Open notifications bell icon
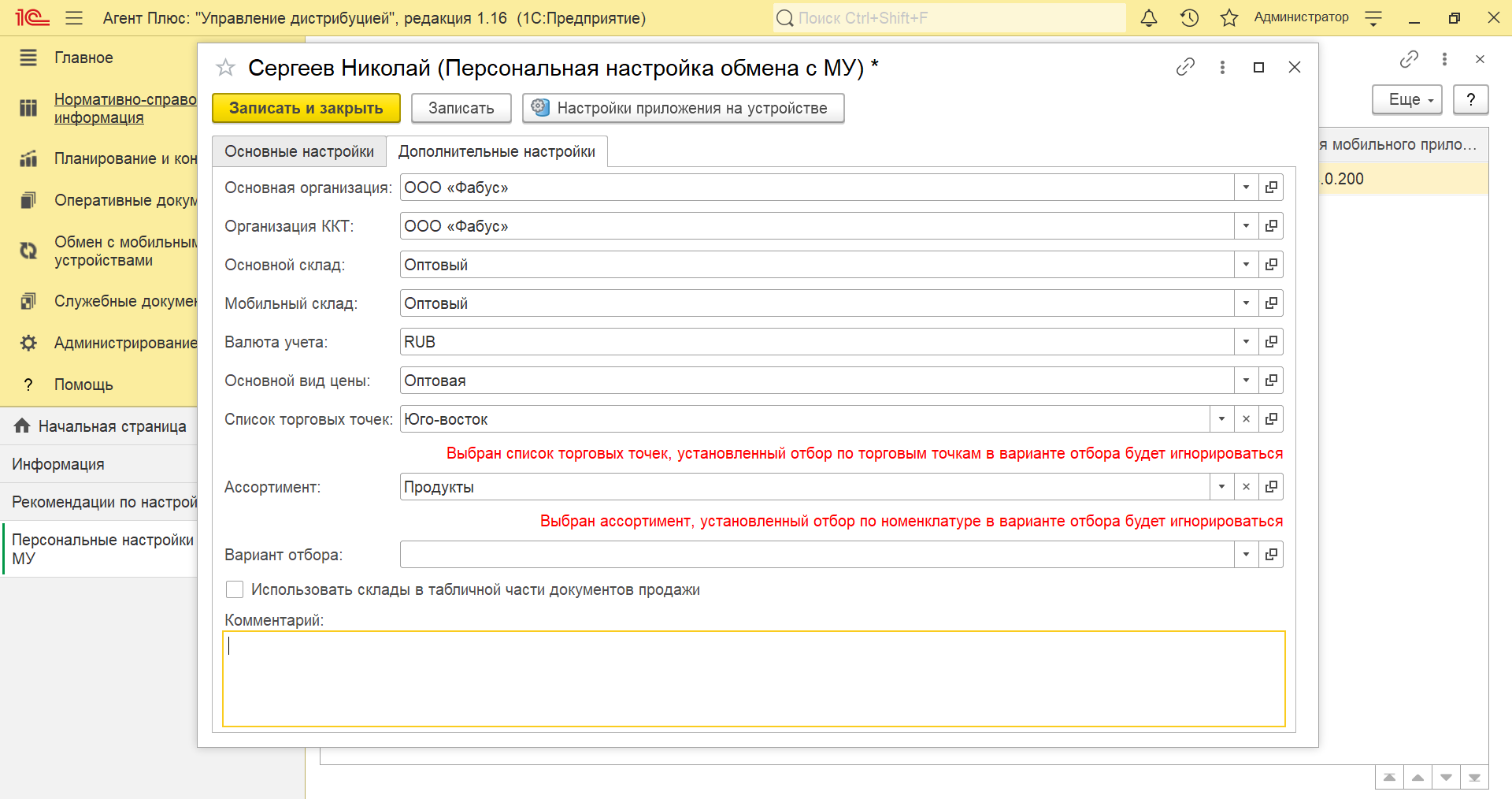1512x799 pixels. click(x=1149, y=18)
